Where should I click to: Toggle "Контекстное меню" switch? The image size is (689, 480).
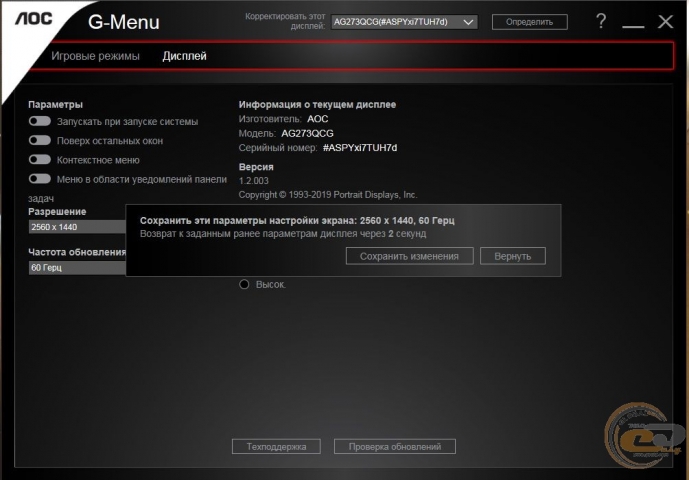point(40,160)
